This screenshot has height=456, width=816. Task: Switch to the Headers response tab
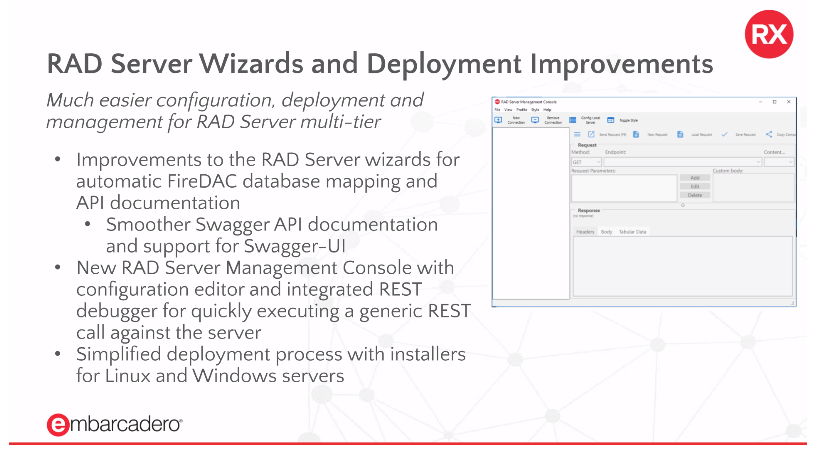pos(585,232)
